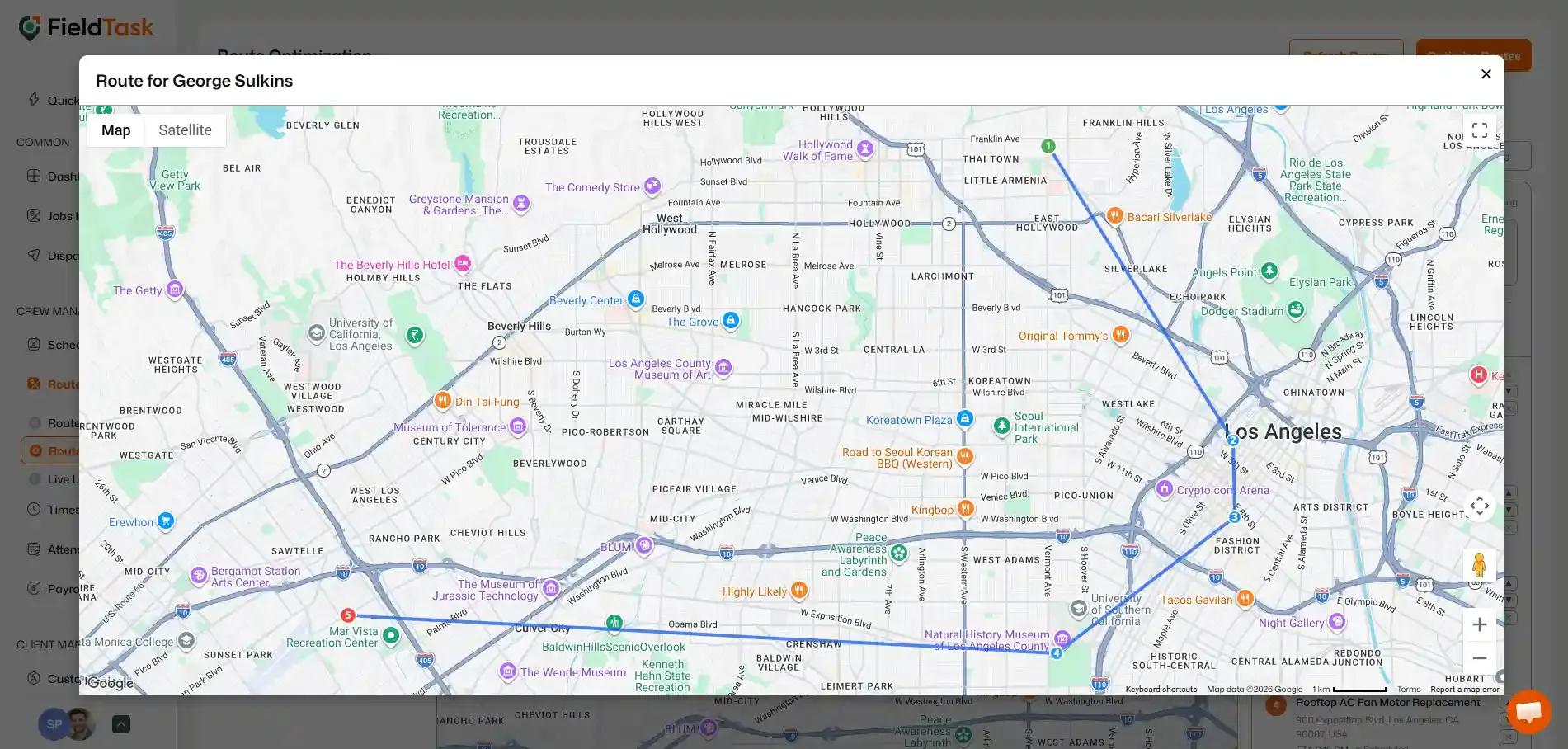Click route stop marker 4
This screenshot has height=749, width=1568.
[1057, 652]
